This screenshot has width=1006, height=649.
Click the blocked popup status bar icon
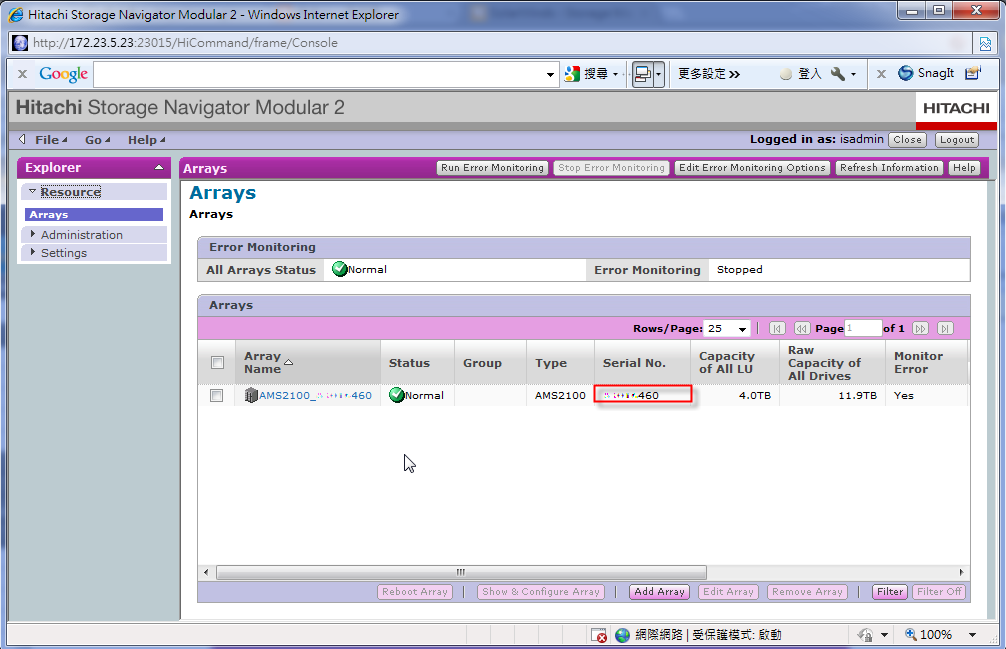(599, 635)
